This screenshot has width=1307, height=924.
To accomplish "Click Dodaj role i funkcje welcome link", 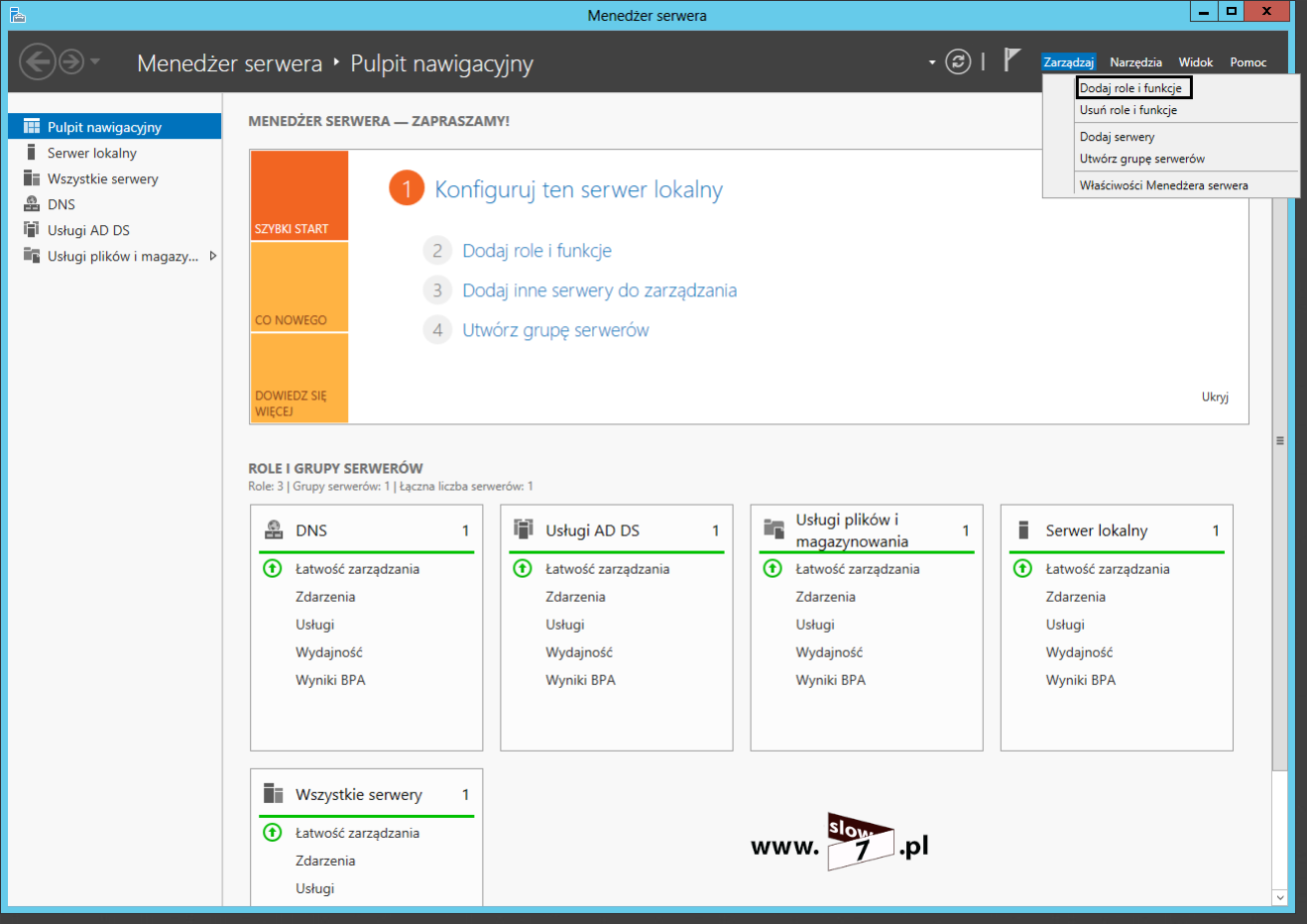I will pos(536,251).
